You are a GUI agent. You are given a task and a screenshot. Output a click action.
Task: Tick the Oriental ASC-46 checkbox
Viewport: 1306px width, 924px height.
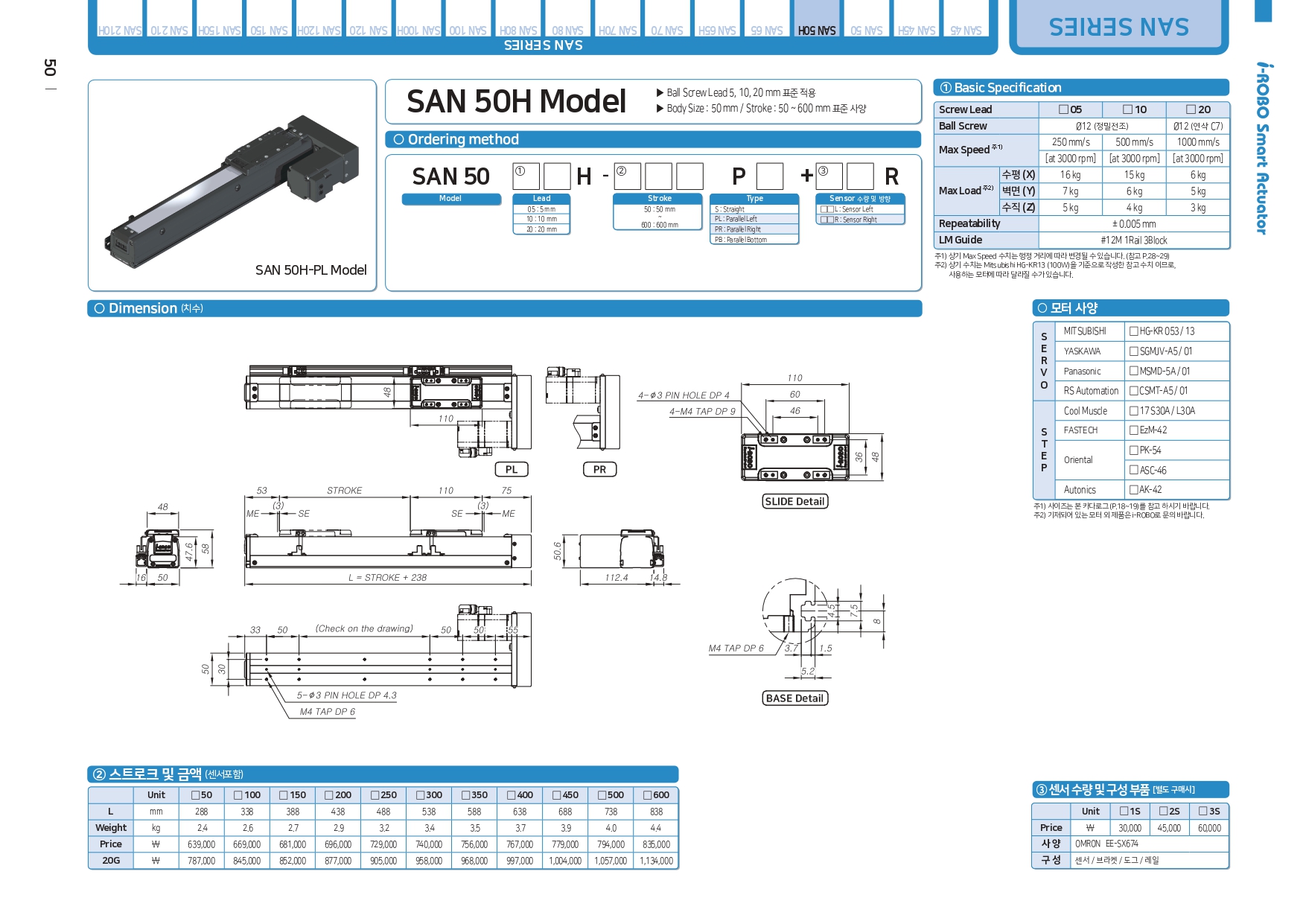coord(1134,471)
